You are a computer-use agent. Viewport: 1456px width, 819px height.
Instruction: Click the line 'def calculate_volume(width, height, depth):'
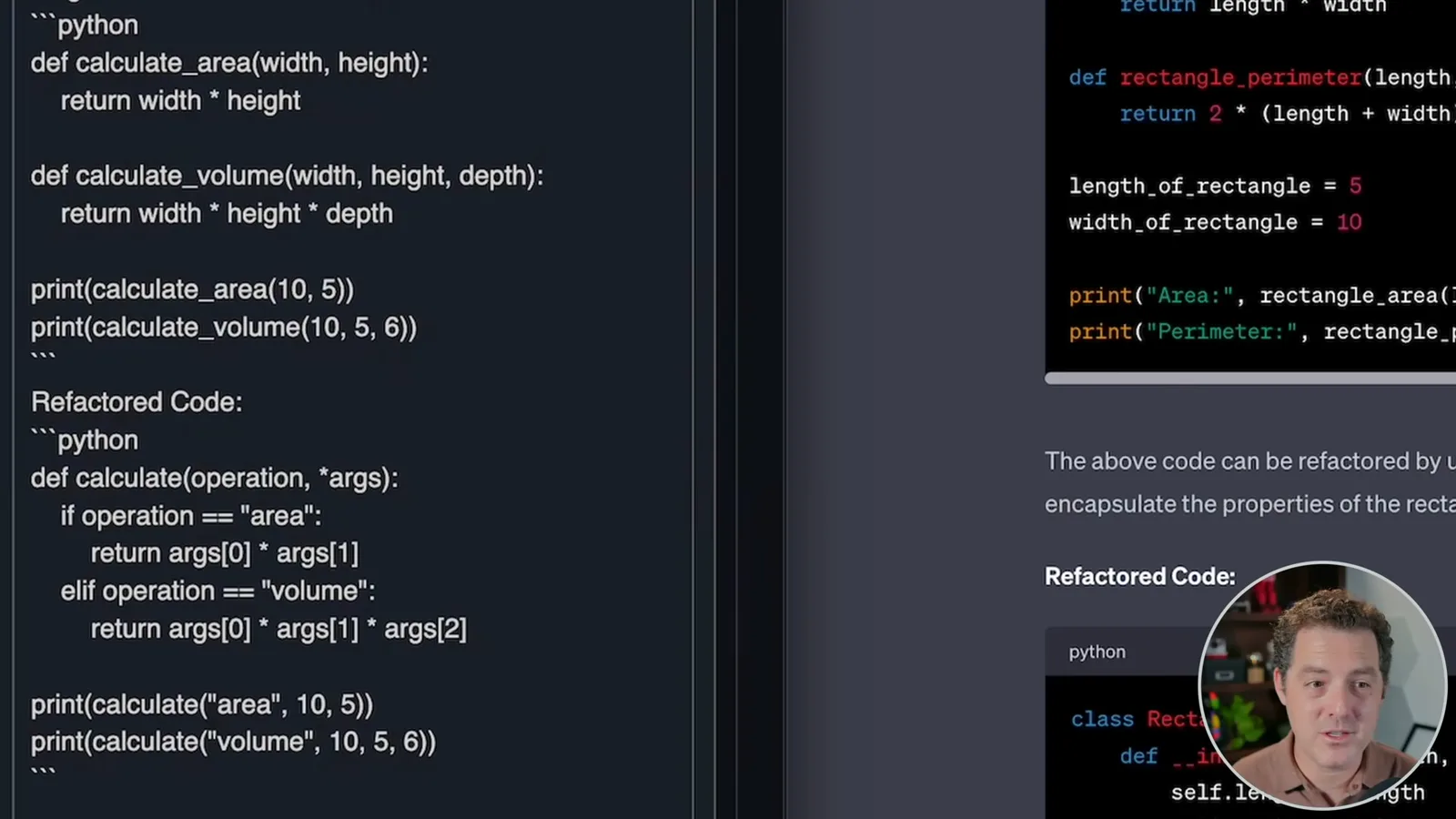click(x=287, y=176)
